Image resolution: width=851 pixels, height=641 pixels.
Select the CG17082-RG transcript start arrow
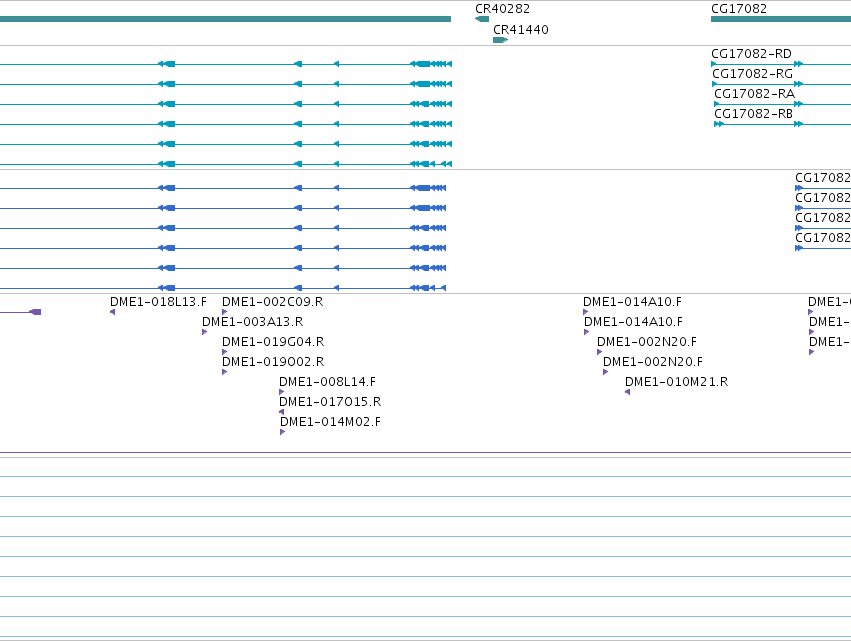click(x=715, y=84)
